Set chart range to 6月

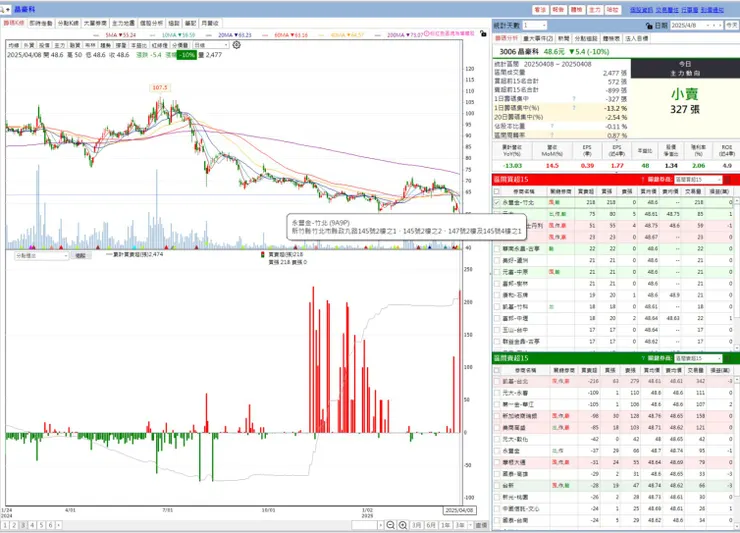click(431, 525)
